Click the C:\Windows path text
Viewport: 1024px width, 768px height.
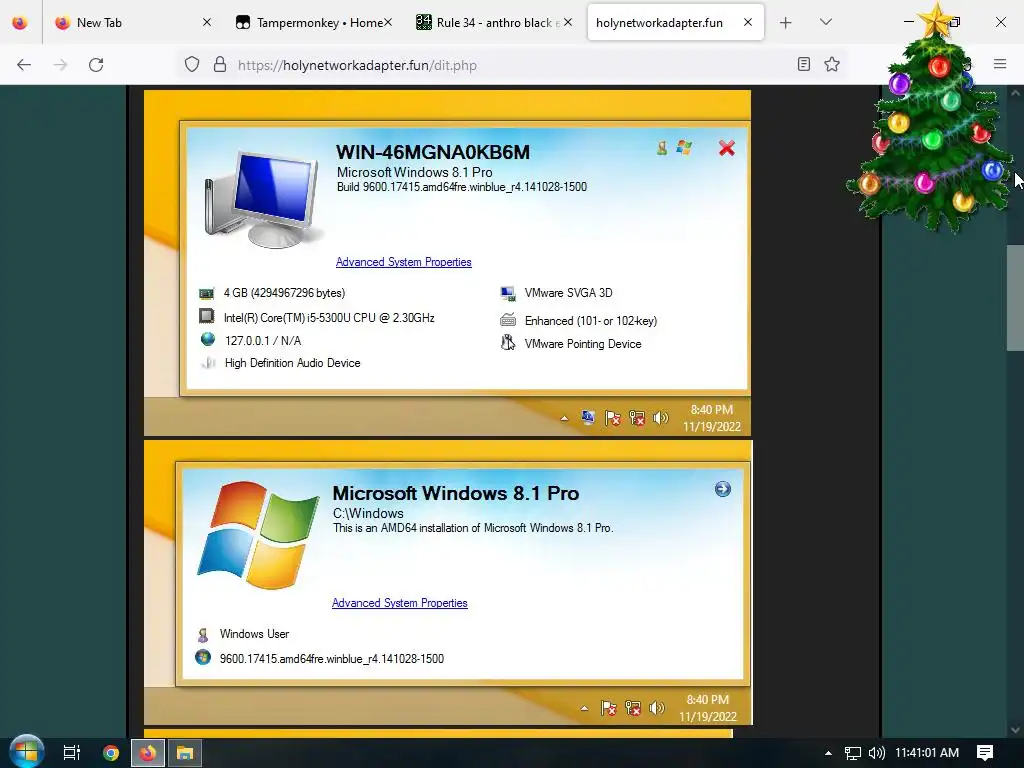click(368, 513)
